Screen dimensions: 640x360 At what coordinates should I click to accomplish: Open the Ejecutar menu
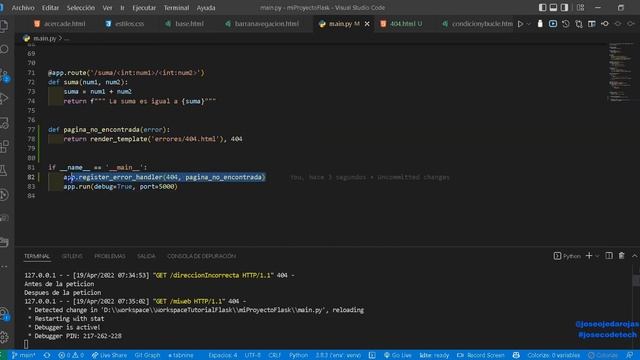point(144,8)
